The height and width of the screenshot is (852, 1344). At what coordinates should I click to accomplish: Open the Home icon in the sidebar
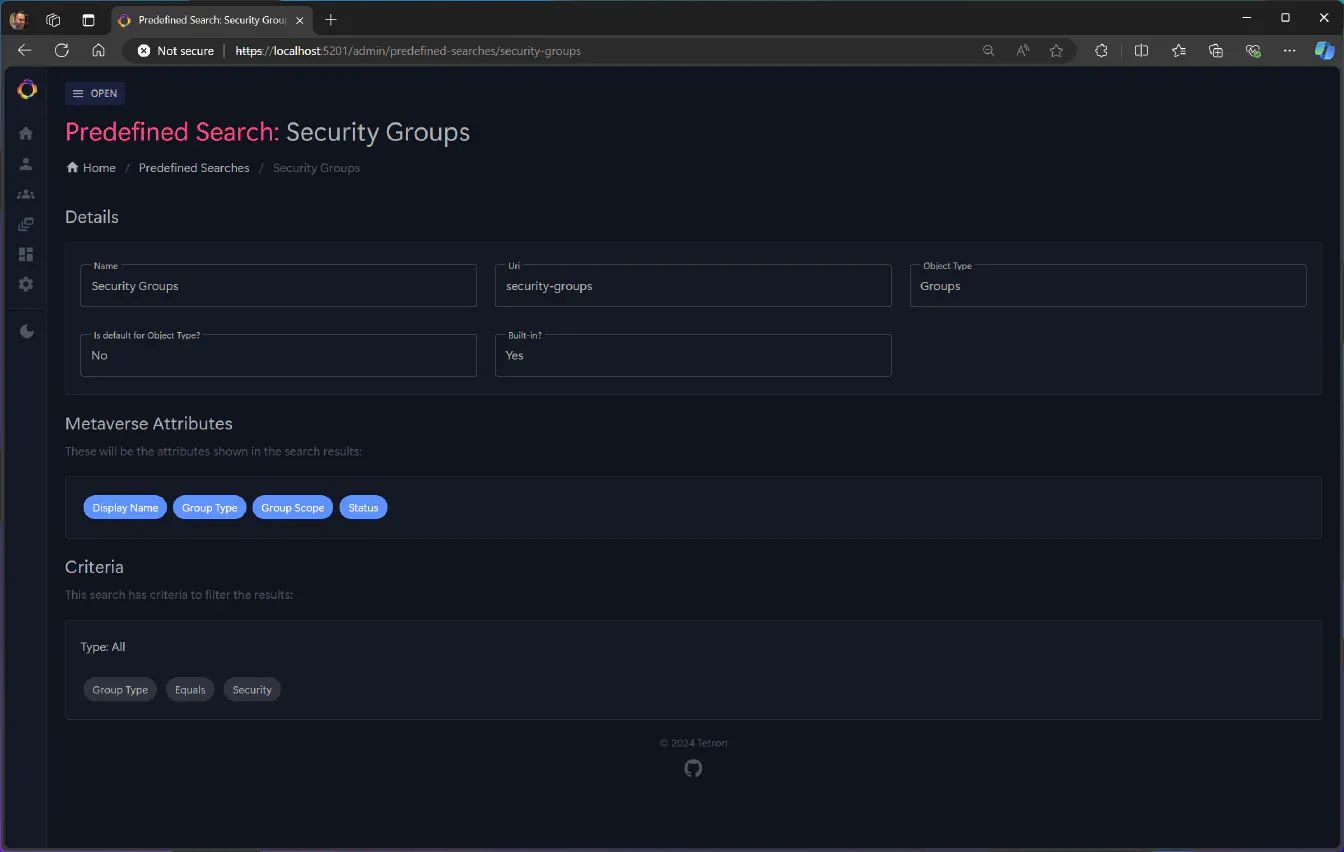[25, 133]
